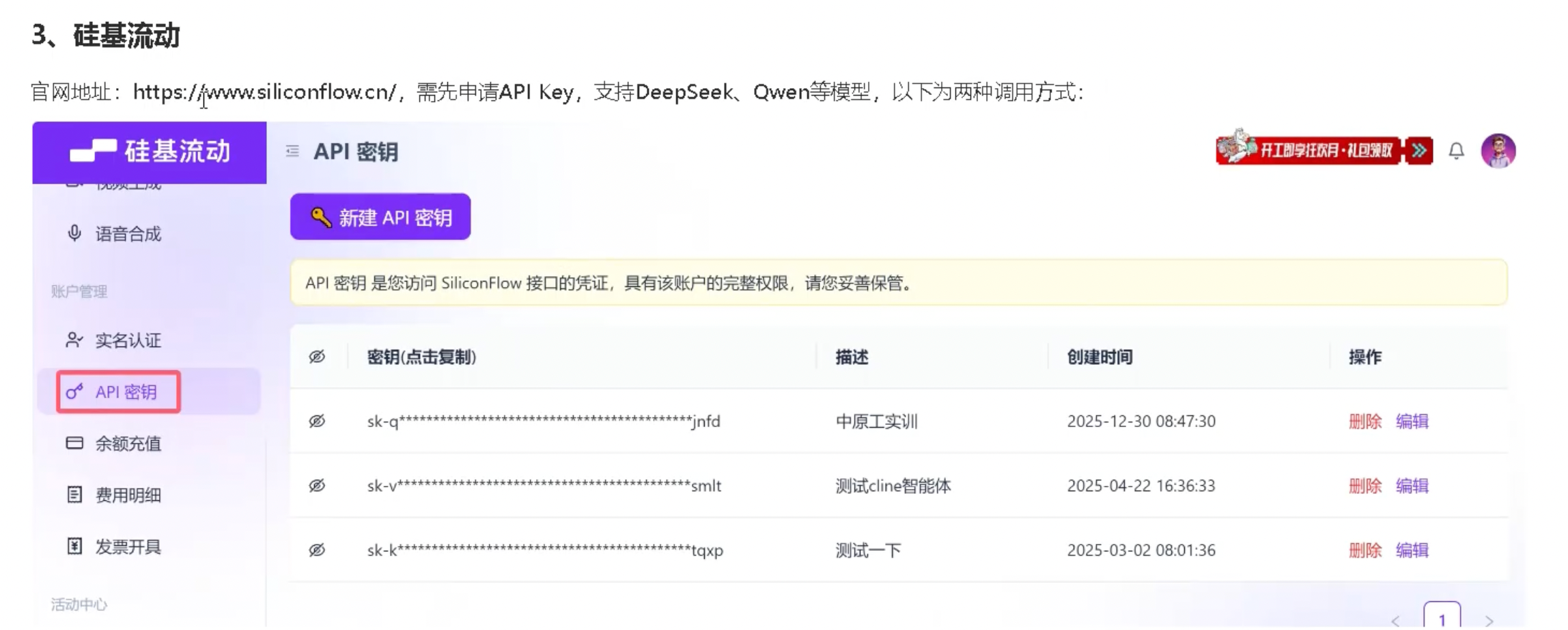The height and width of the screenshot is (630, 1568).
Task: Select the API 密钥 sidebar menu item
Action: pos(149,392)
